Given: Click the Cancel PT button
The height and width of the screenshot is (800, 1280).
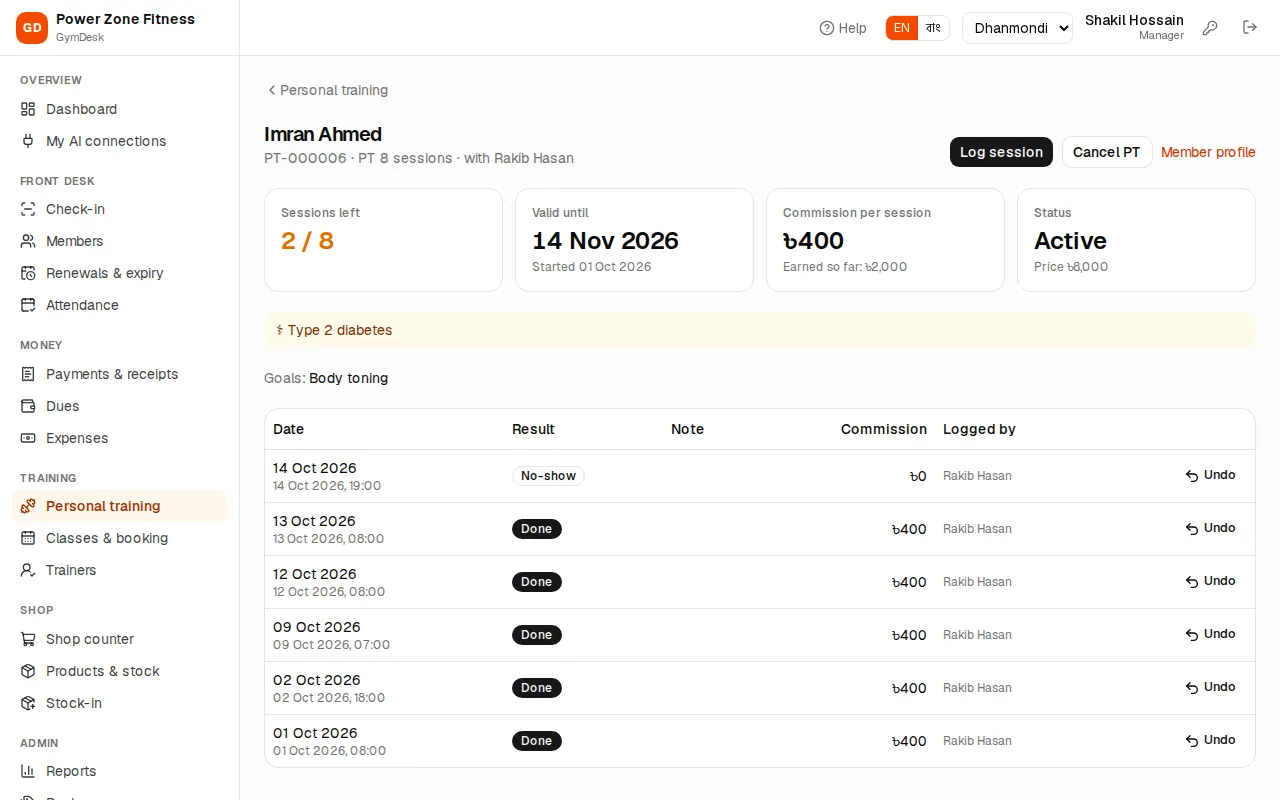Looking at the screenshot, I should [x=1107, y=152].
